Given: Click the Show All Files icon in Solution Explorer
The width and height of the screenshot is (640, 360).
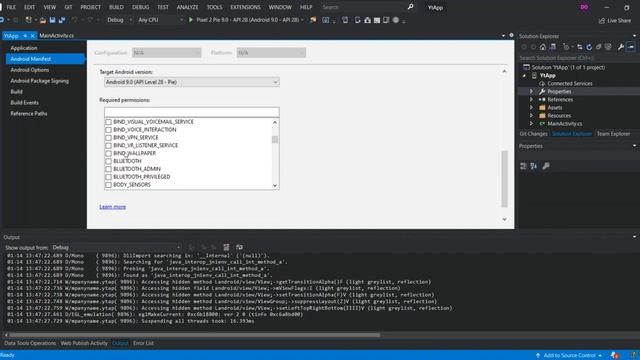Looking at the screenshot, I should click(x=608, y=47).
